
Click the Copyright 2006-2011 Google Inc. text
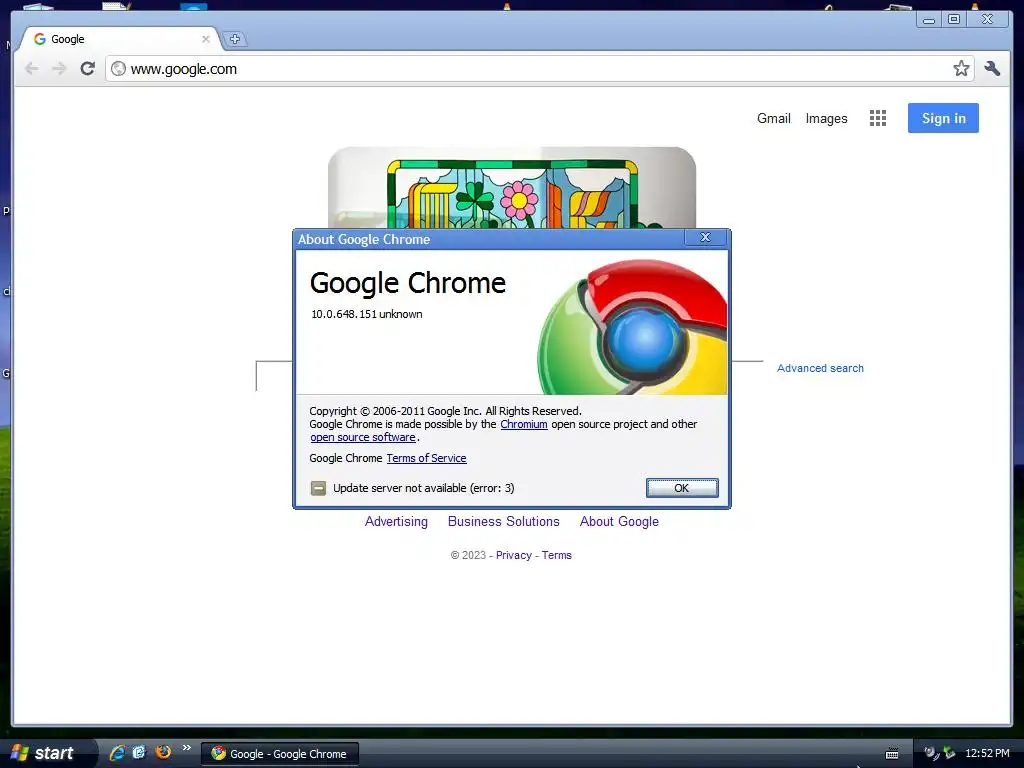point(445,411)
